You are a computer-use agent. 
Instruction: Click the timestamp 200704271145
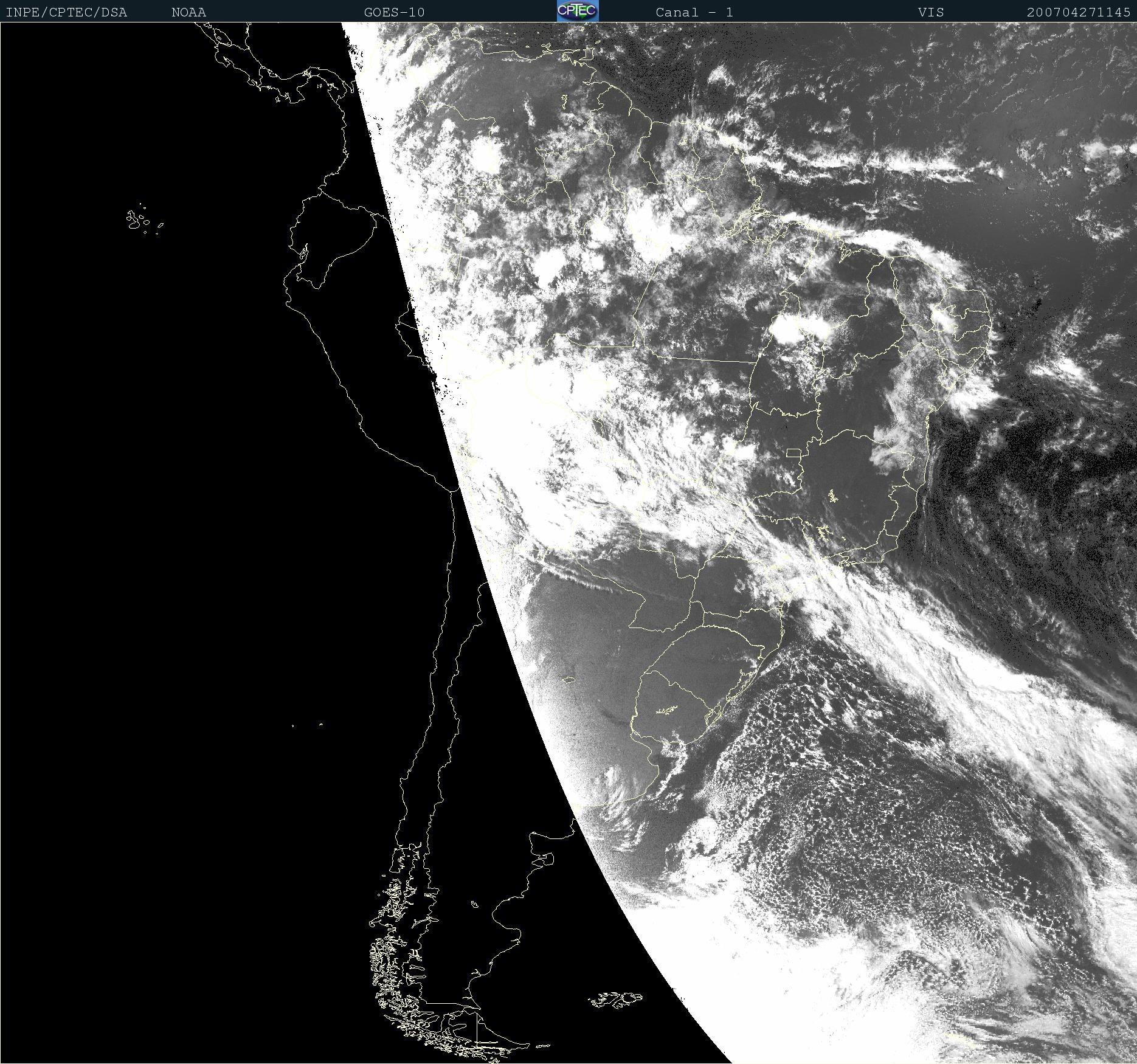(x=1079, y=12)
